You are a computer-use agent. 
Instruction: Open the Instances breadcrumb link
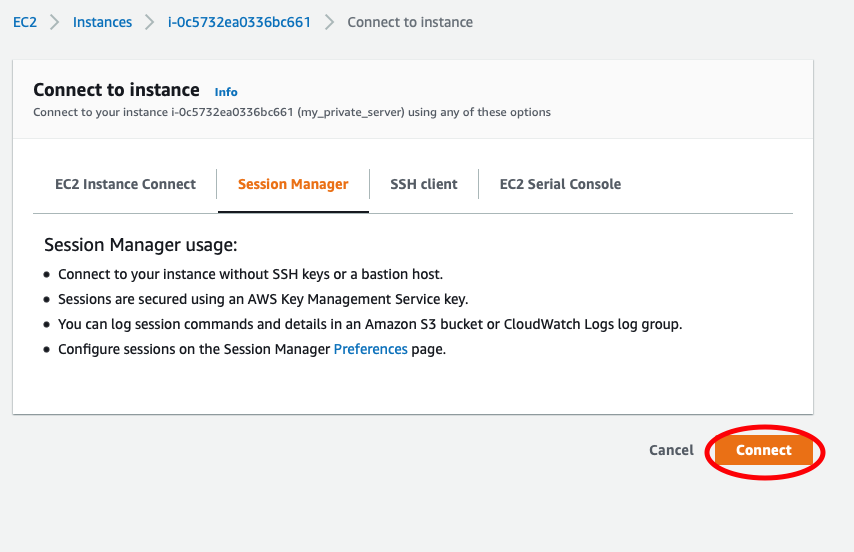click(102, 22)
